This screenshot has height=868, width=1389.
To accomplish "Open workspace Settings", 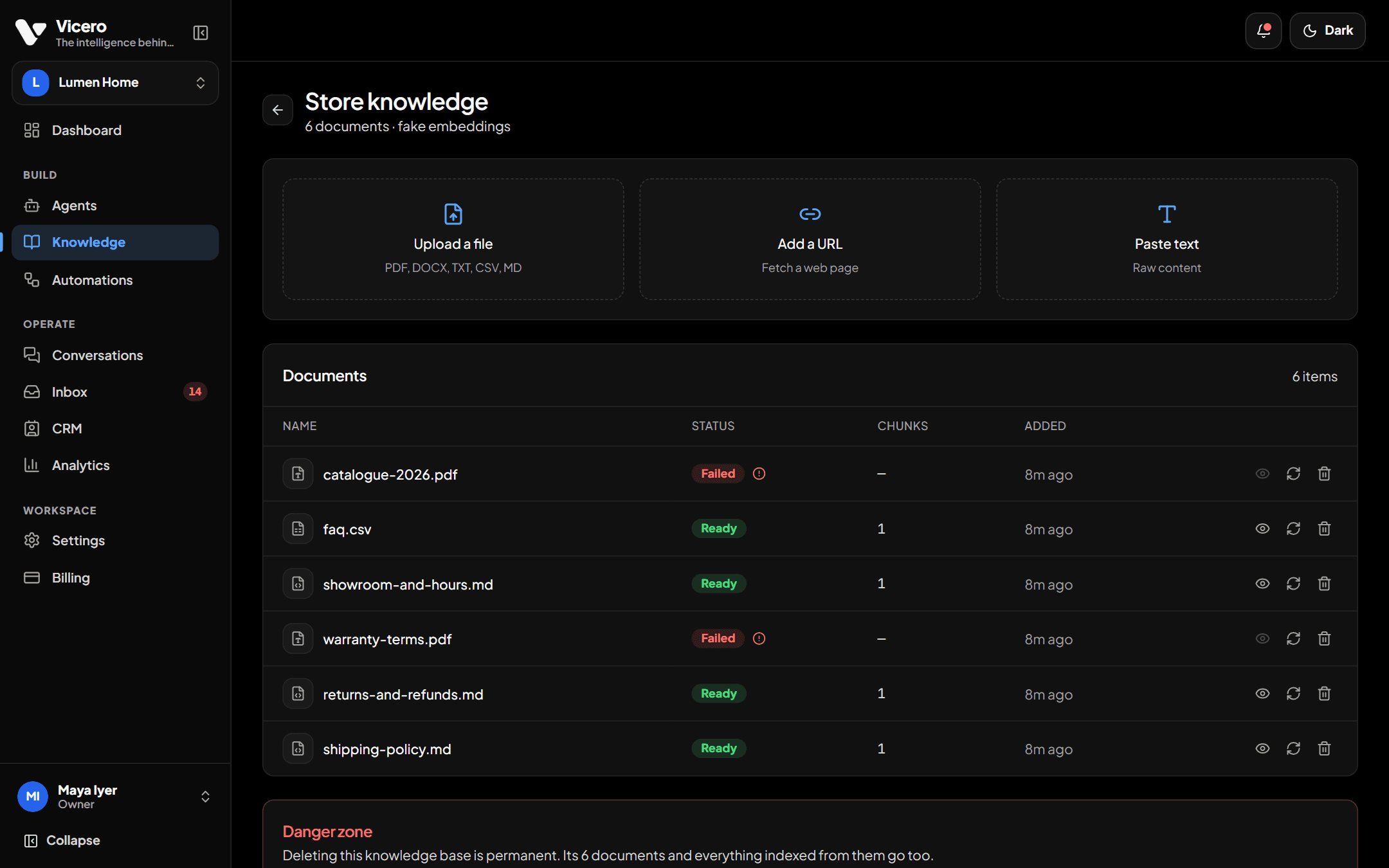I will [x=115, y=541].
